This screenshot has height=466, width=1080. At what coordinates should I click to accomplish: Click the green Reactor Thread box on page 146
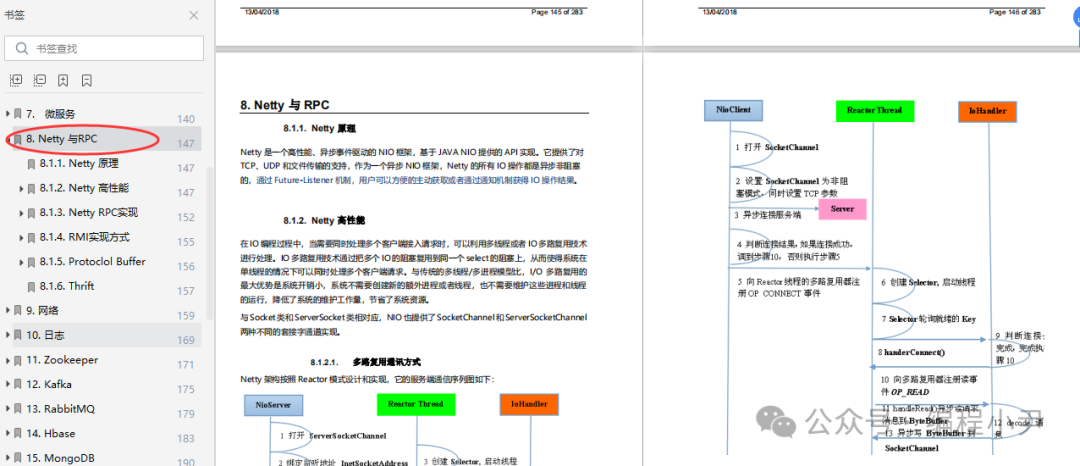[x=875, y=111]
